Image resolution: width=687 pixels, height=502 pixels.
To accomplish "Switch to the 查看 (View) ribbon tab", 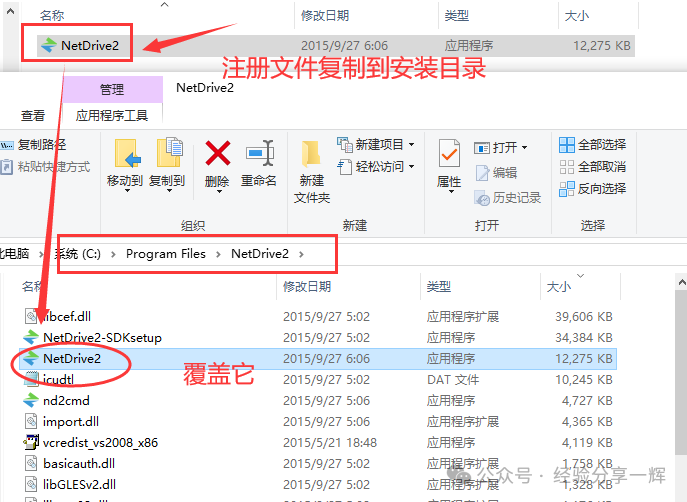I will click(33, 116).
